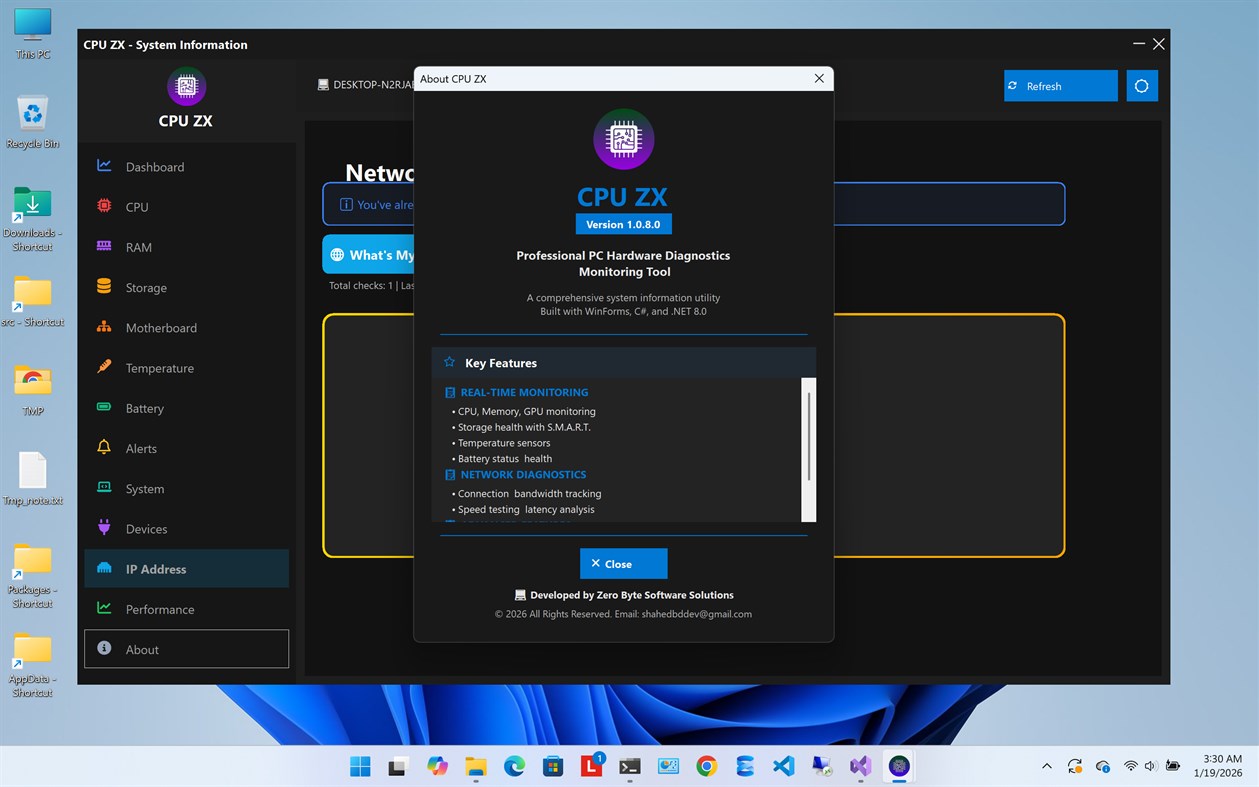Click the globe icon on What's My button
1259x787 pixels.
pos(337,255)
